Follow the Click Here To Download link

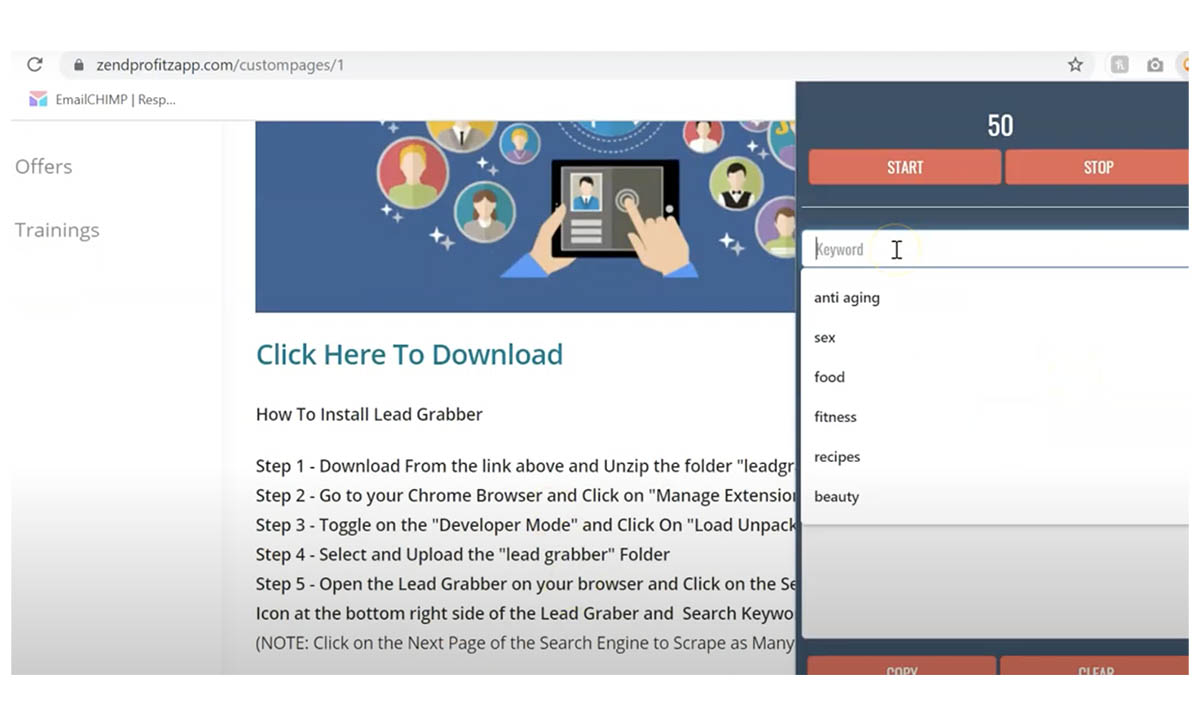tap(409, 354)
